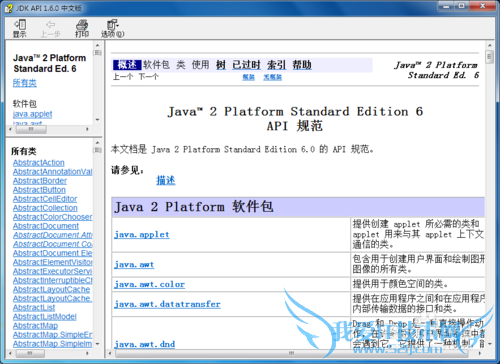Click the JDK API window title icon
The width and height of the screenshot is (500, 364).
pos(9,8)
